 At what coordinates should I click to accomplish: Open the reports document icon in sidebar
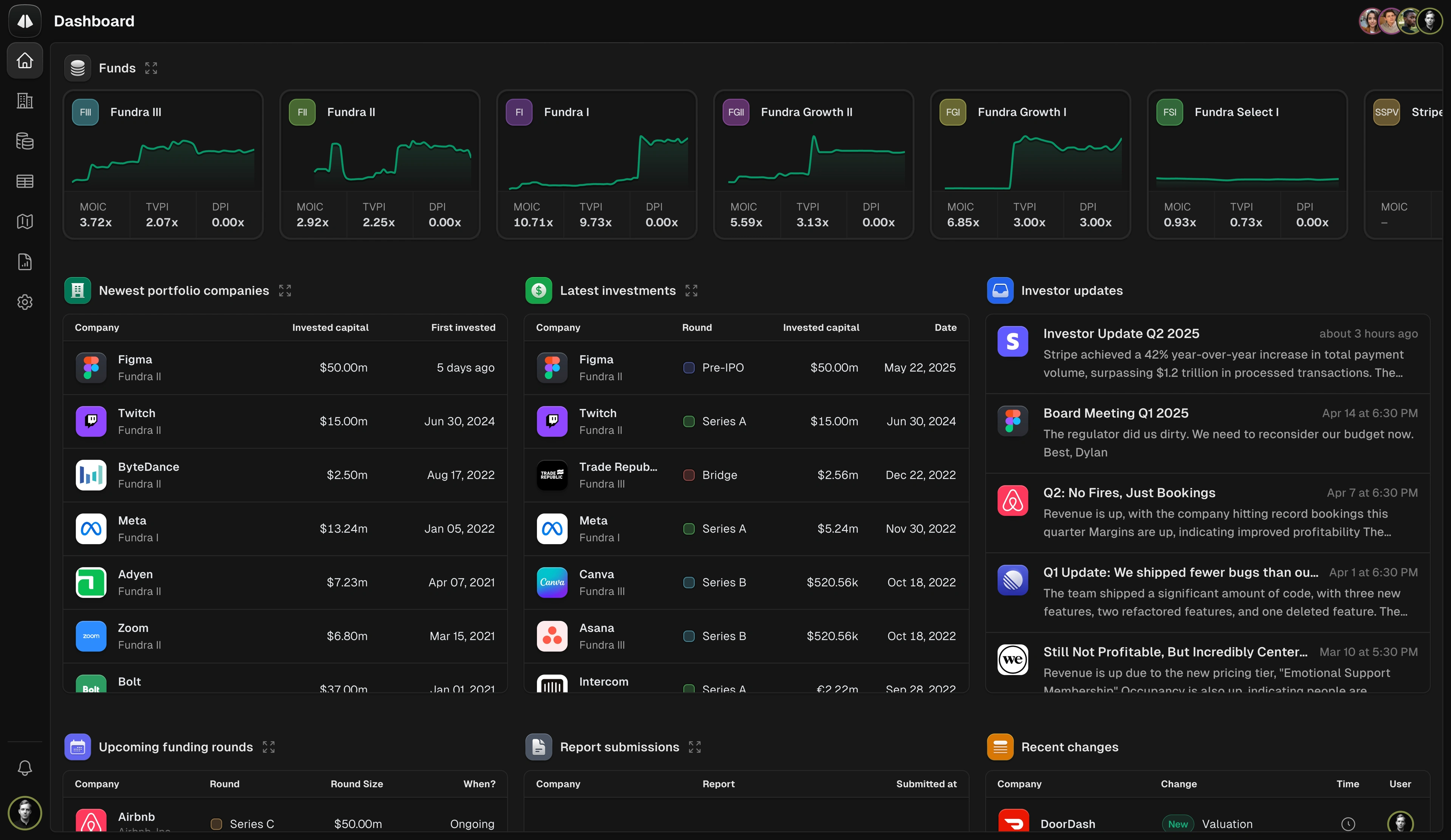click(24, 262)
